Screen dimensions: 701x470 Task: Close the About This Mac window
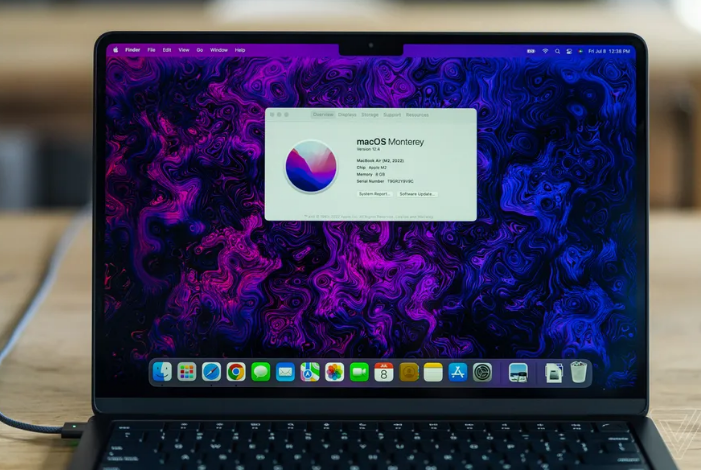pyautogui.click(x=272, y=115)
